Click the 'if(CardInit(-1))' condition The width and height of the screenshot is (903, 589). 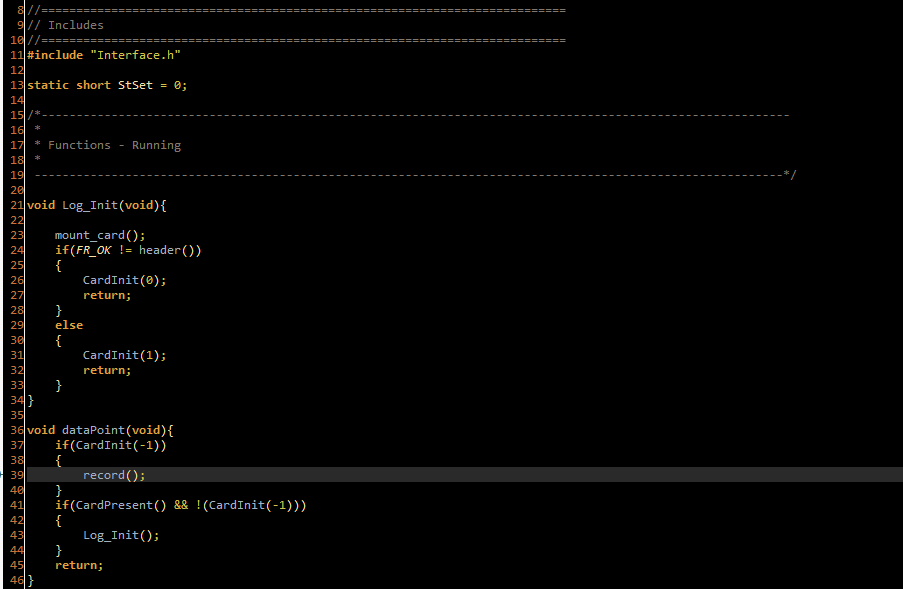point(111,445)
